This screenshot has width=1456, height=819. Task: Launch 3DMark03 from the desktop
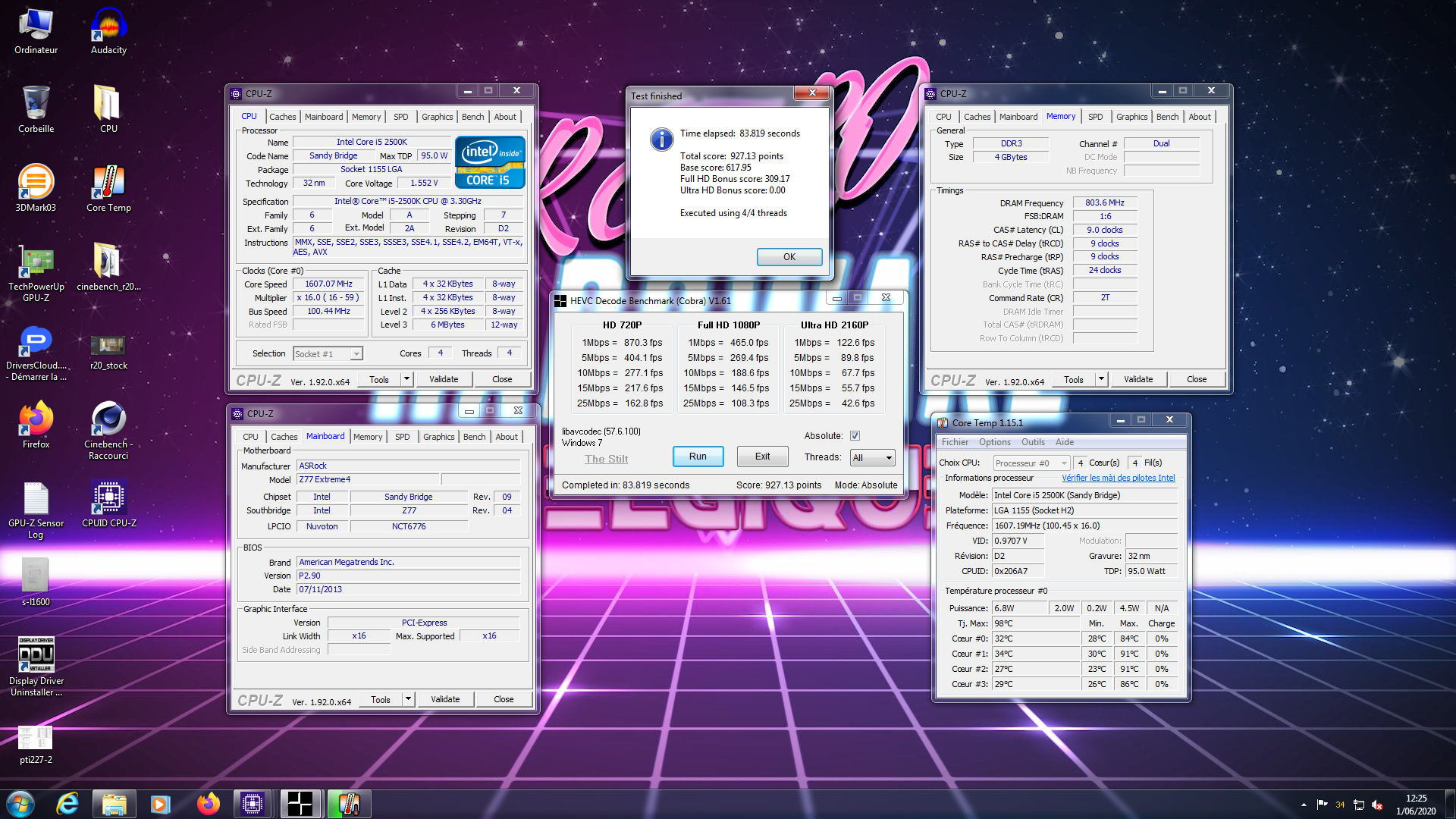pos(36,189)
